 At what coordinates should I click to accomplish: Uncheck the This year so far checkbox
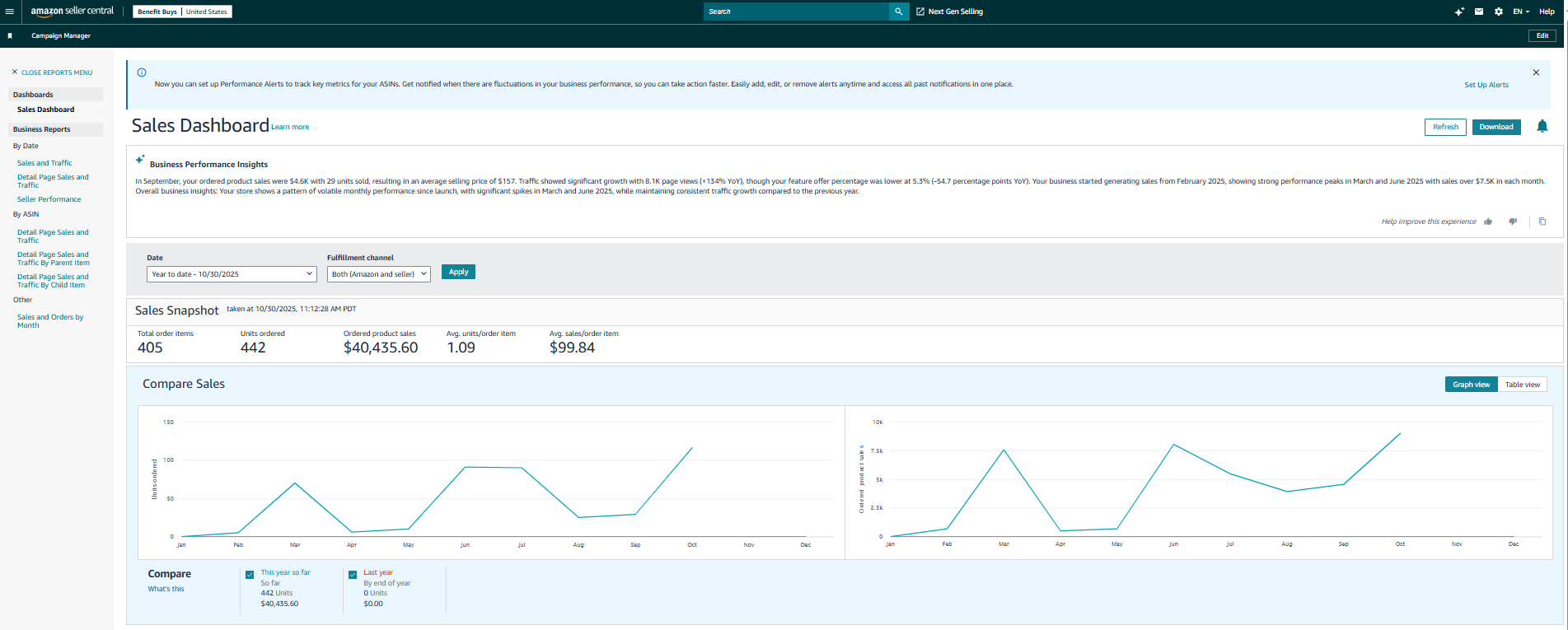[x=250, y=575]
